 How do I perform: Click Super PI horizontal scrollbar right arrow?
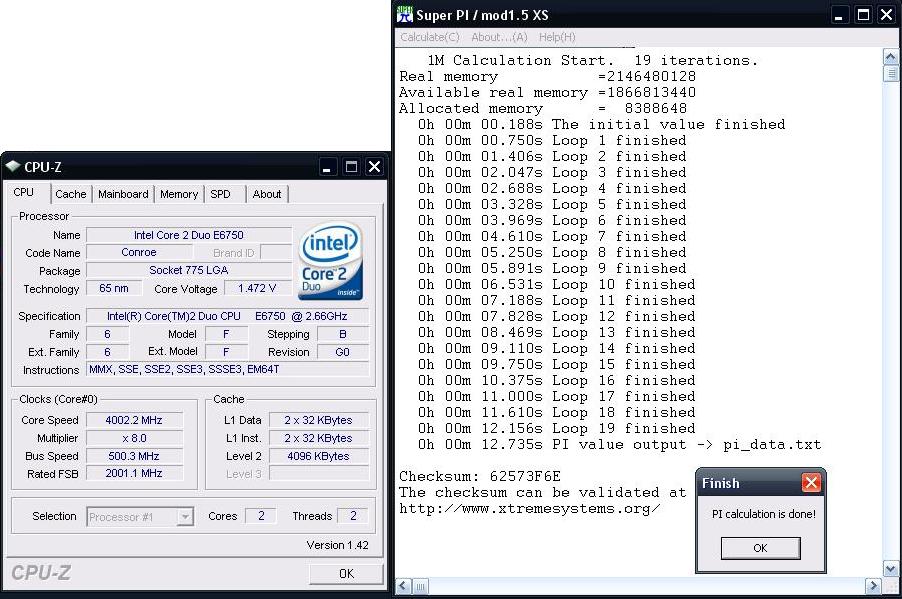[x=873, y=586]
